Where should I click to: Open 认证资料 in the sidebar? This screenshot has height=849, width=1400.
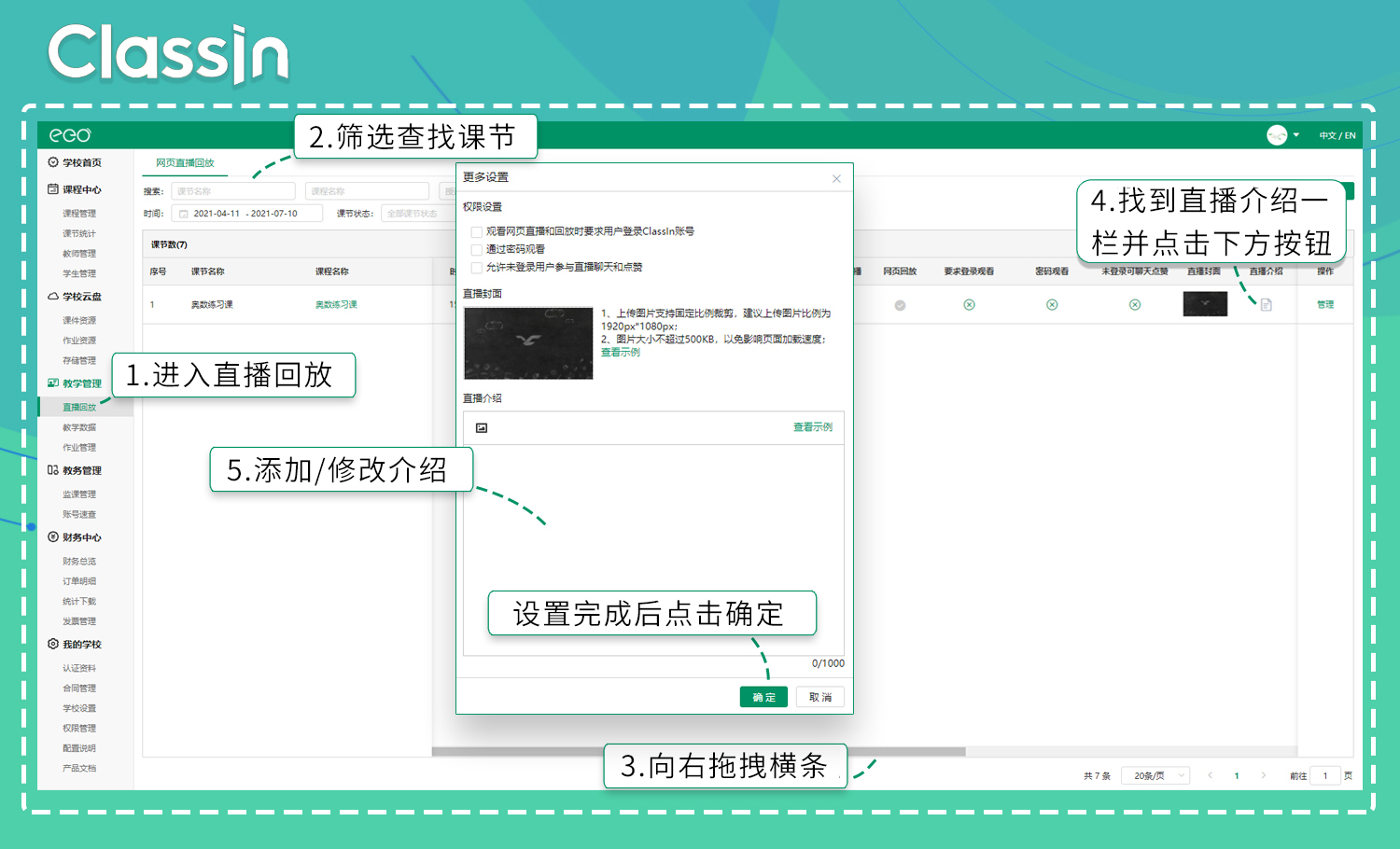[x=79, y=669]
